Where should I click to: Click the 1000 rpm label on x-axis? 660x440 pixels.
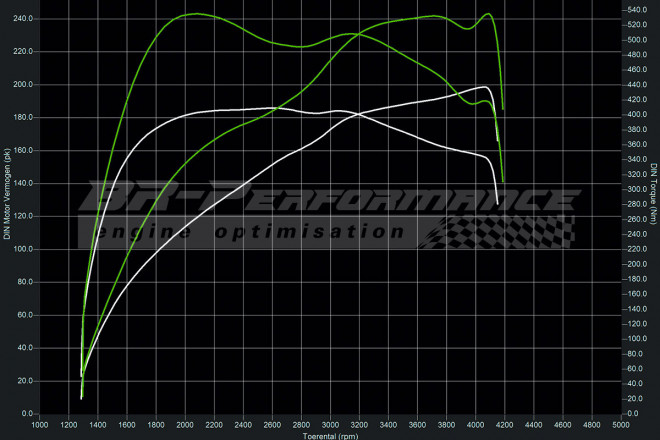tap(40, 424)
